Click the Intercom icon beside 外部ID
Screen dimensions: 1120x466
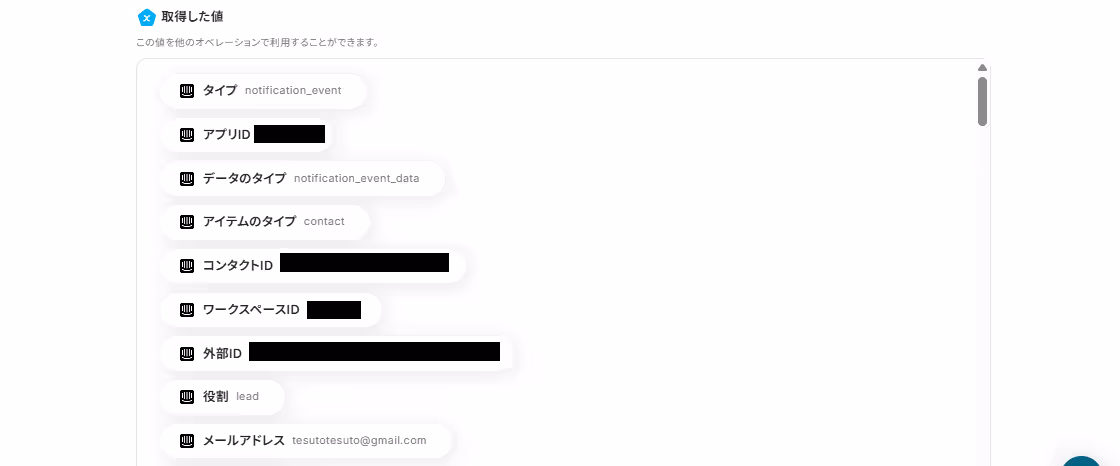187,353
